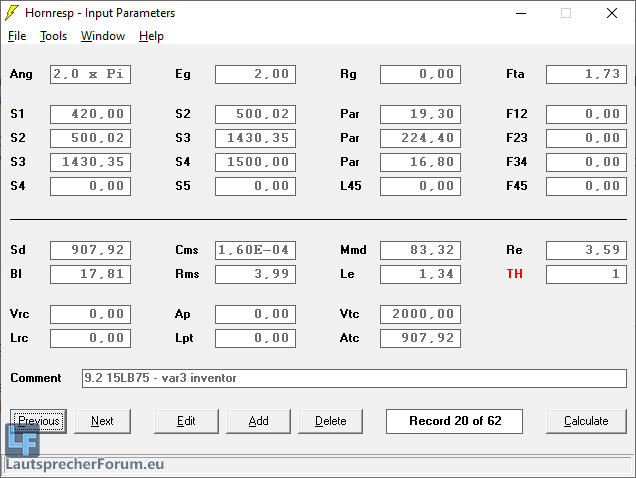Screen dimensions: 636x478
Task: Open the File menu
Action: pyautogui.click(x=17, y=36)
